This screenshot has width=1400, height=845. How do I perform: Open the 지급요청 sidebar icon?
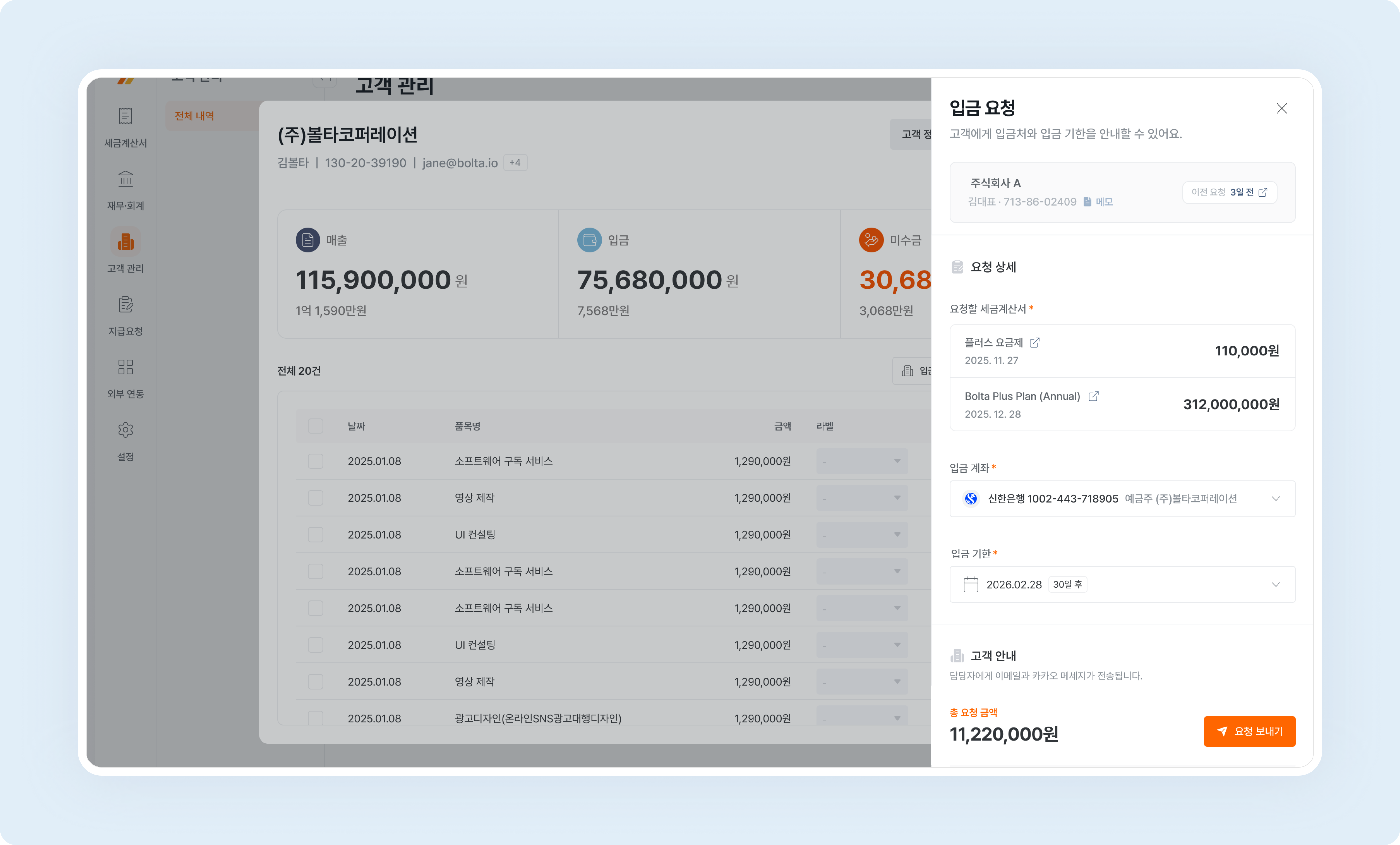pos(125,305)
